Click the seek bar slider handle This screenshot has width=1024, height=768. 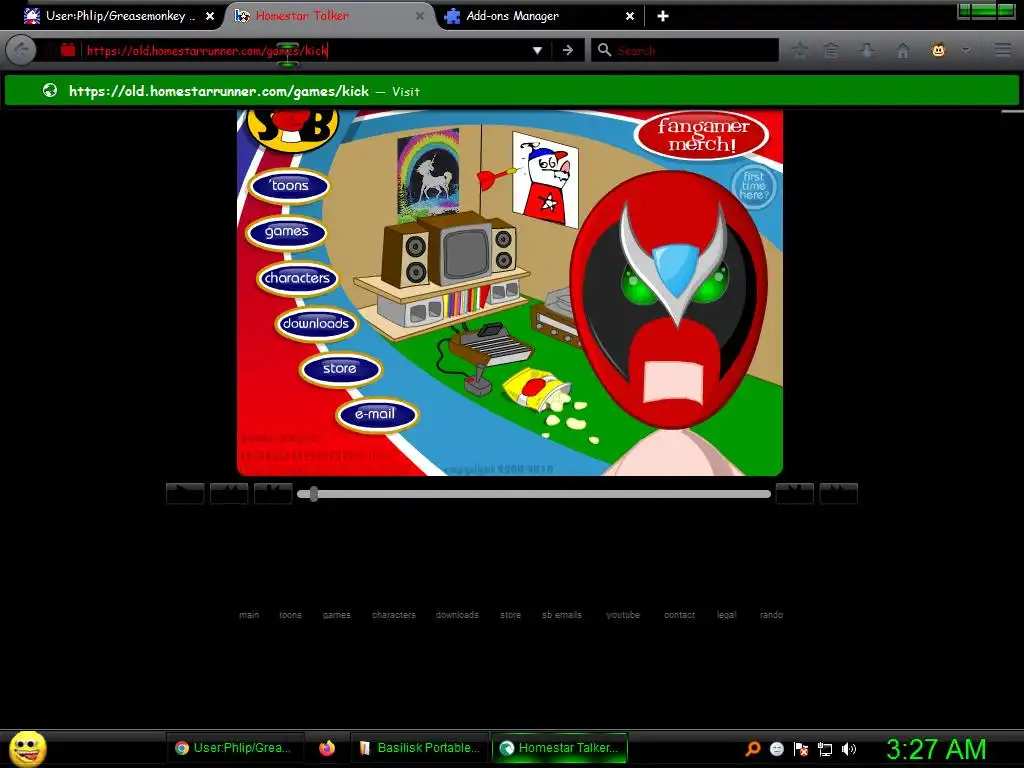[314, 494]
